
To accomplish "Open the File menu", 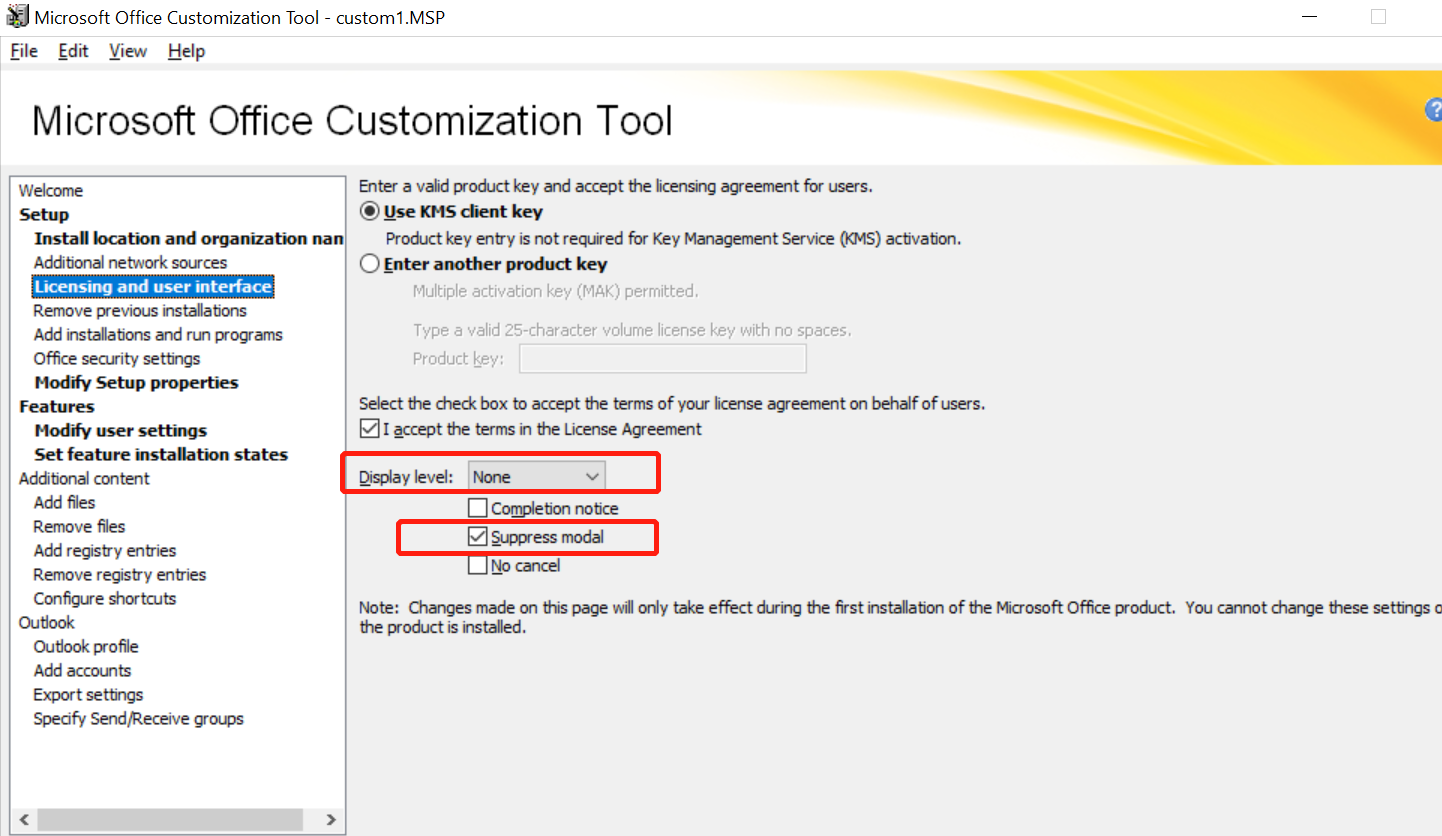I will pos(24,51).
